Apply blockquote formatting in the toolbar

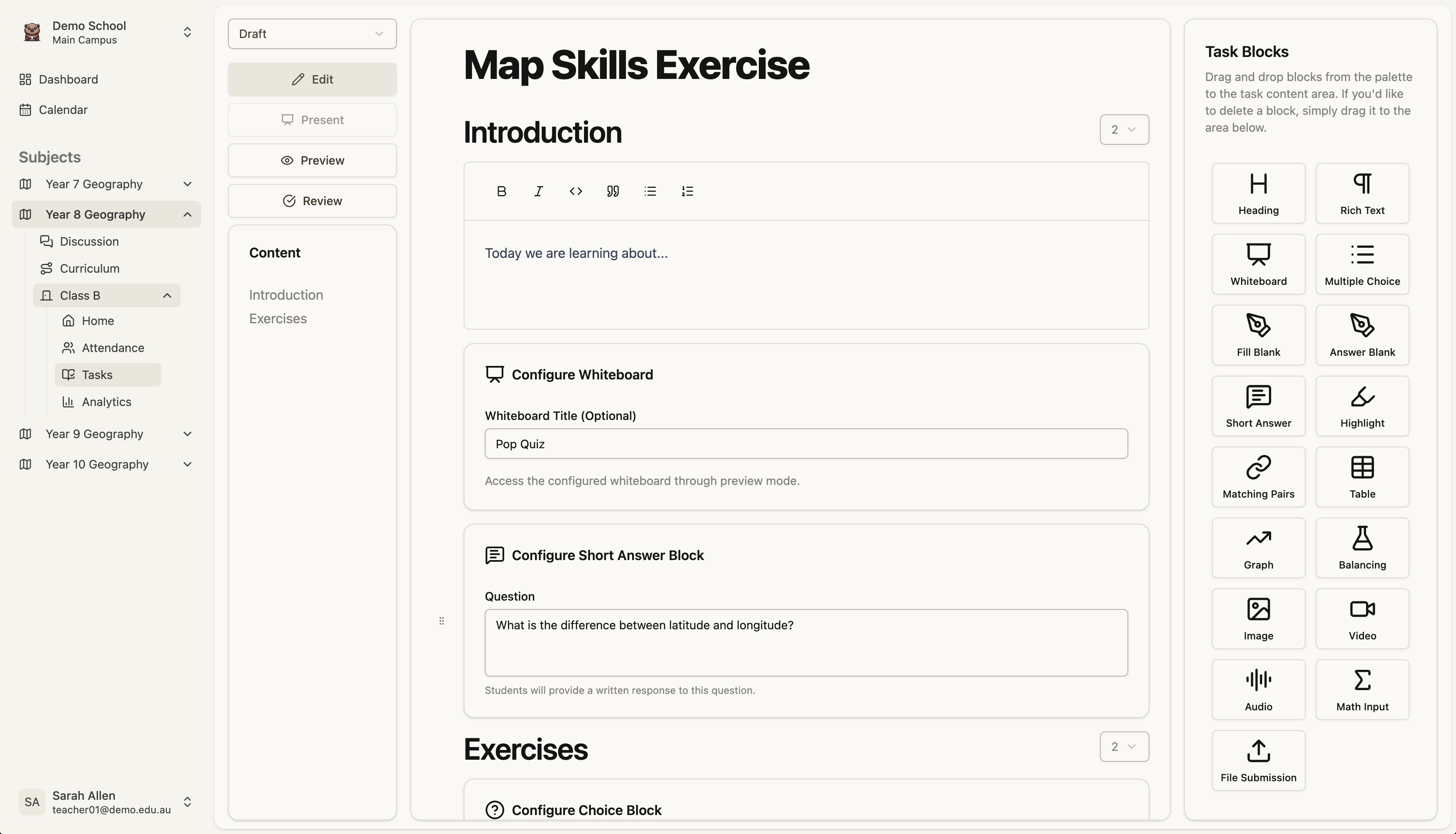point(613,191)
